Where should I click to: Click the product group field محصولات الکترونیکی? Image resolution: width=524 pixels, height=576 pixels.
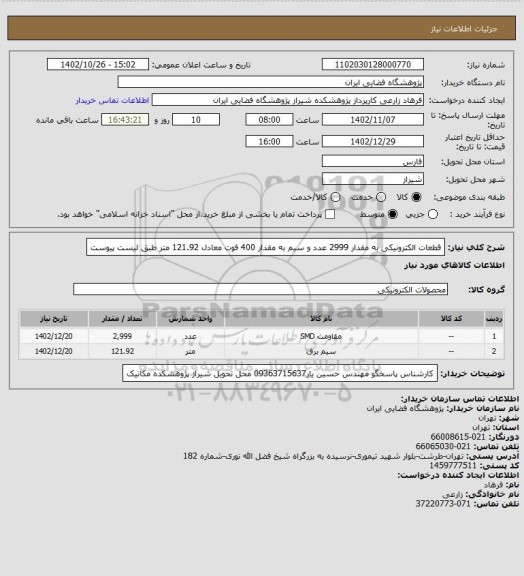tap(260, 289)
